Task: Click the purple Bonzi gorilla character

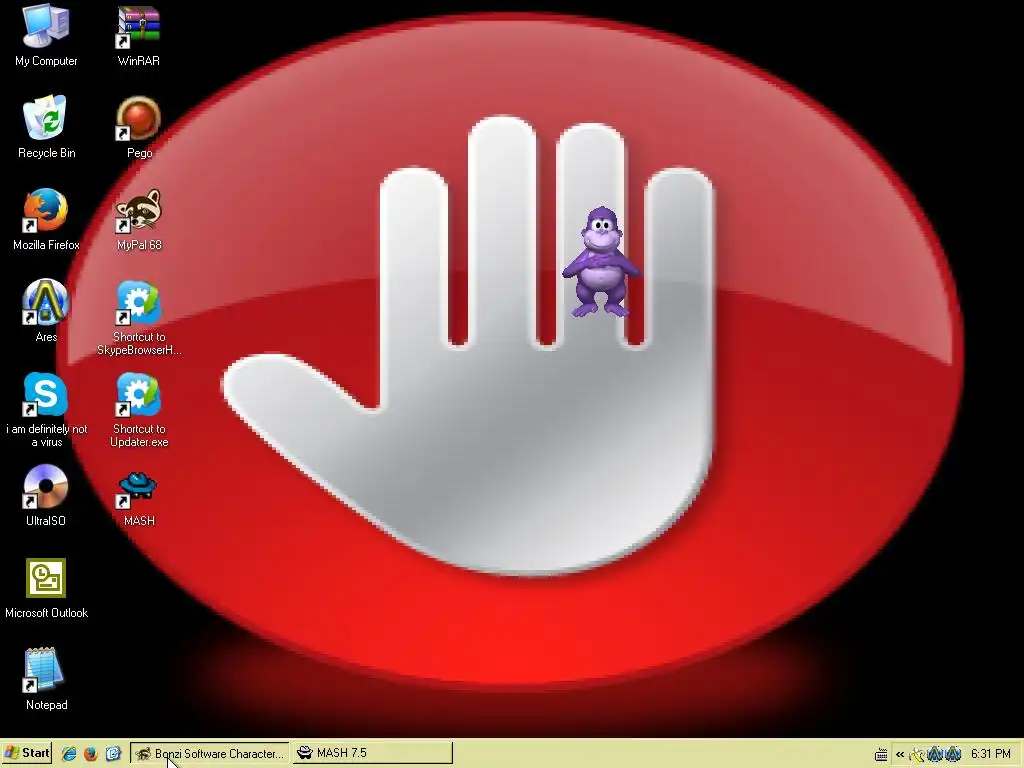Action: 601,262
